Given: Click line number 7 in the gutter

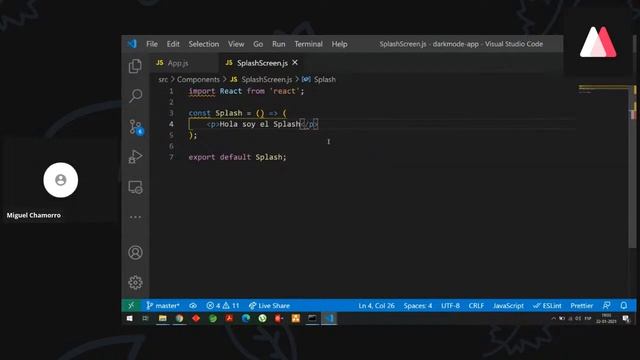Looking at the screenshot, I should point(171,157).
